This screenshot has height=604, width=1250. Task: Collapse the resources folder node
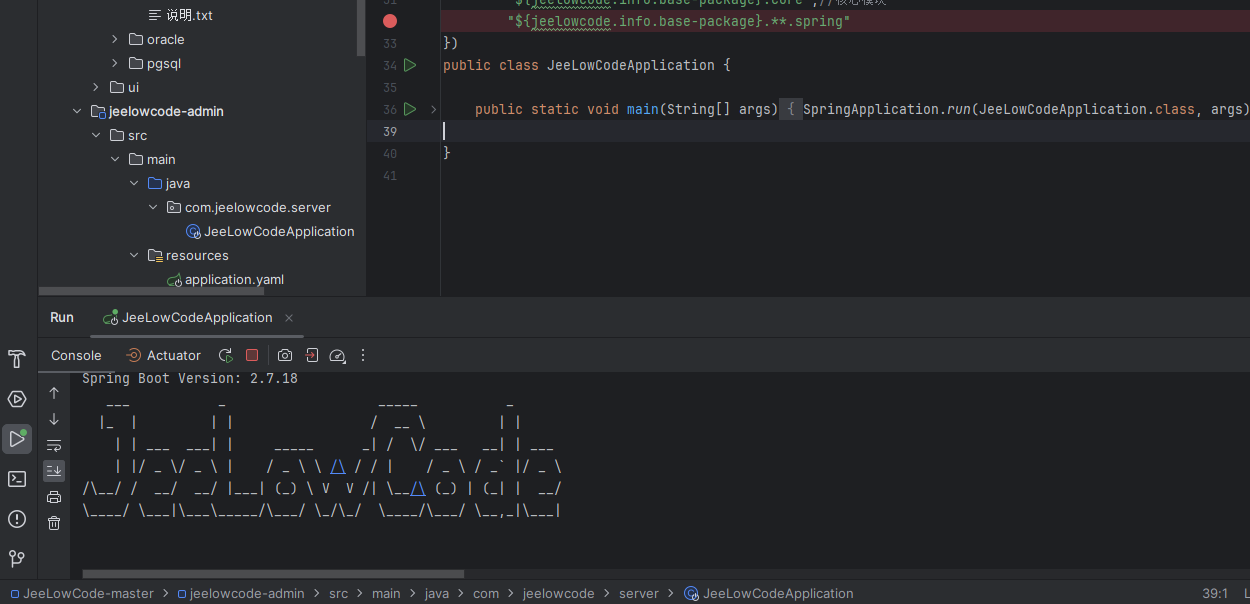click(x=134, y=255)
